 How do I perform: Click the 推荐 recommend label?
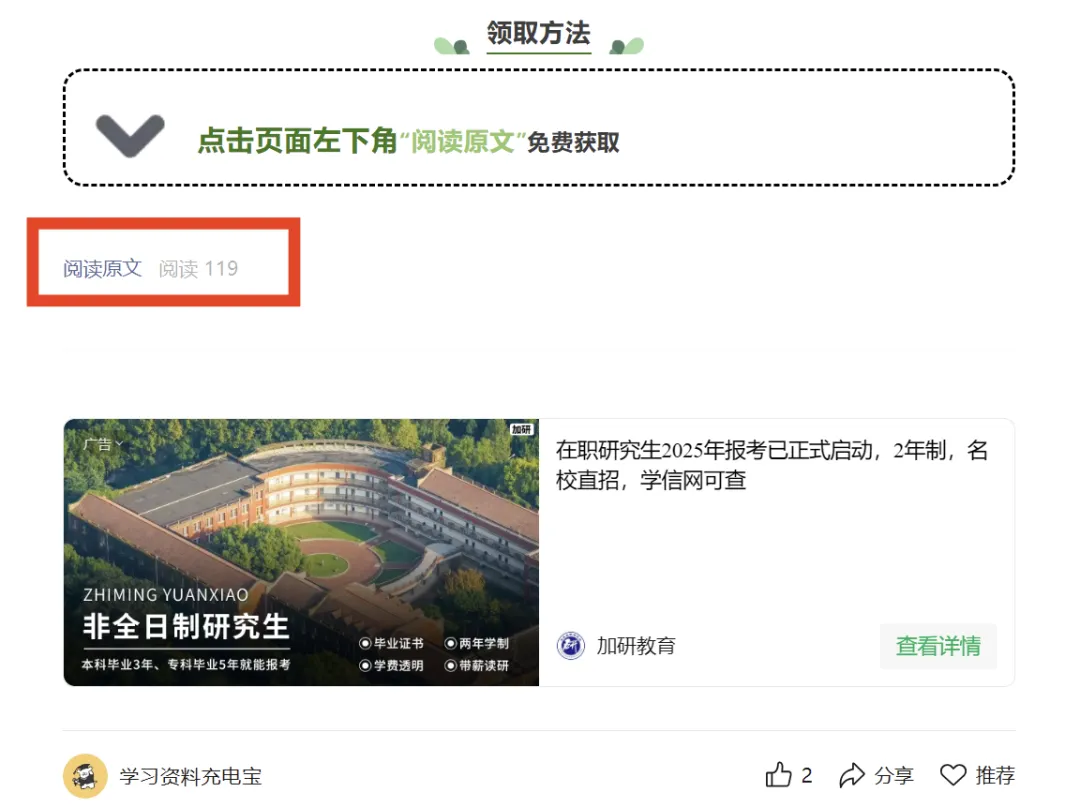(x=995, y=775)
